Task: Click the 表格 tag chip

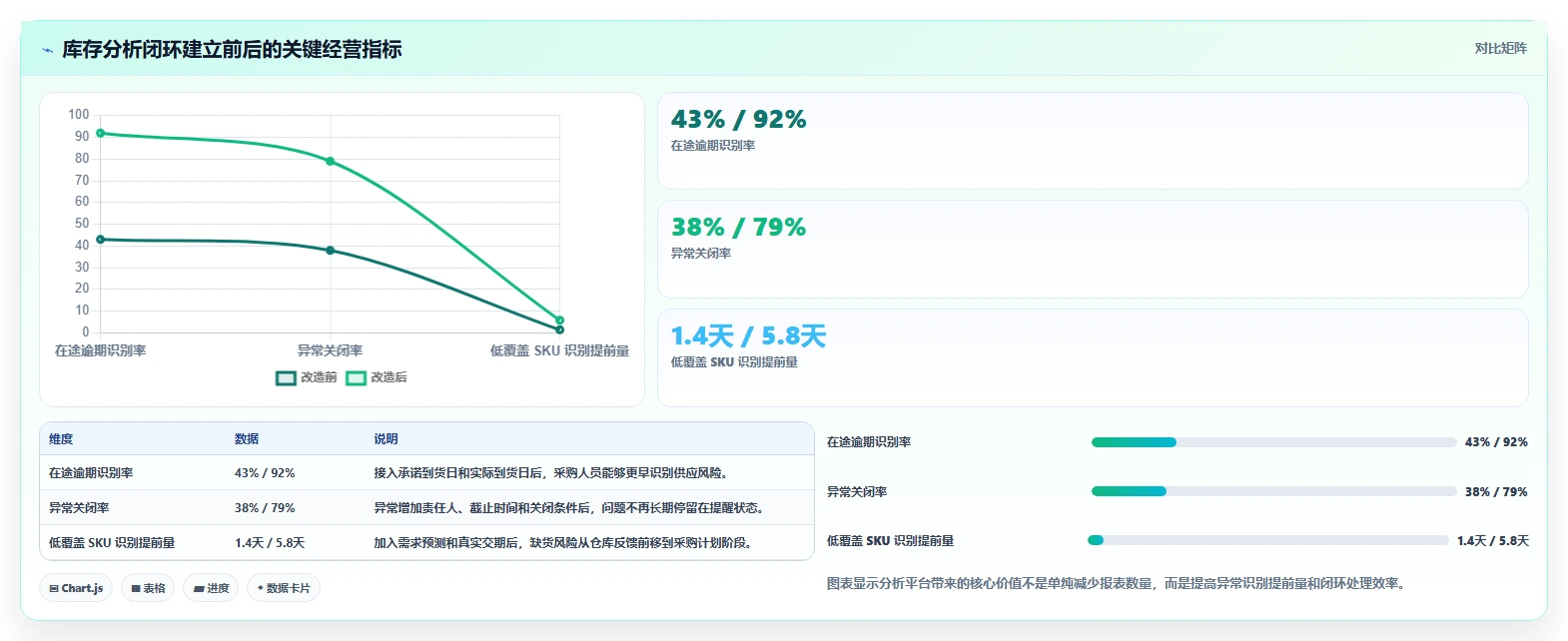Action: tap(148, 588)
